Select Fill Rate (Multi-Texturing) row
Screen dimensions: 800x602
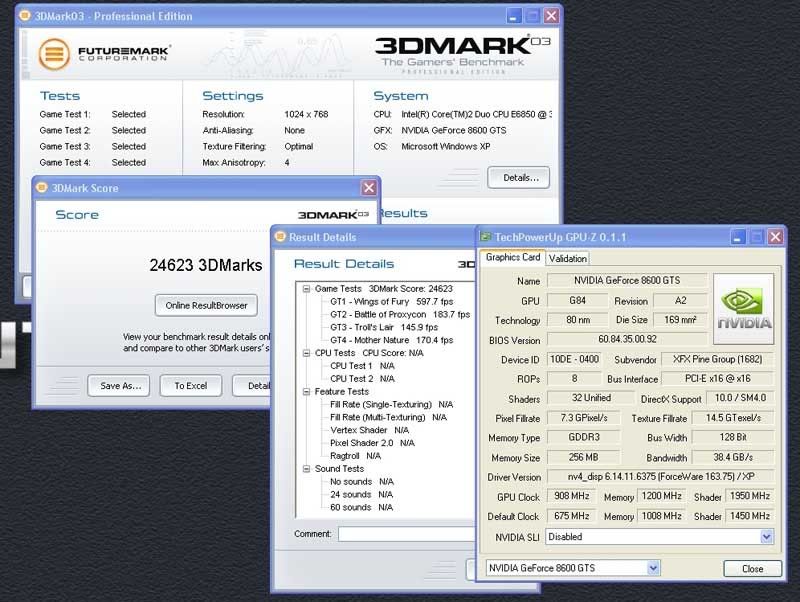pyautogui.click(x=388, y=417)
